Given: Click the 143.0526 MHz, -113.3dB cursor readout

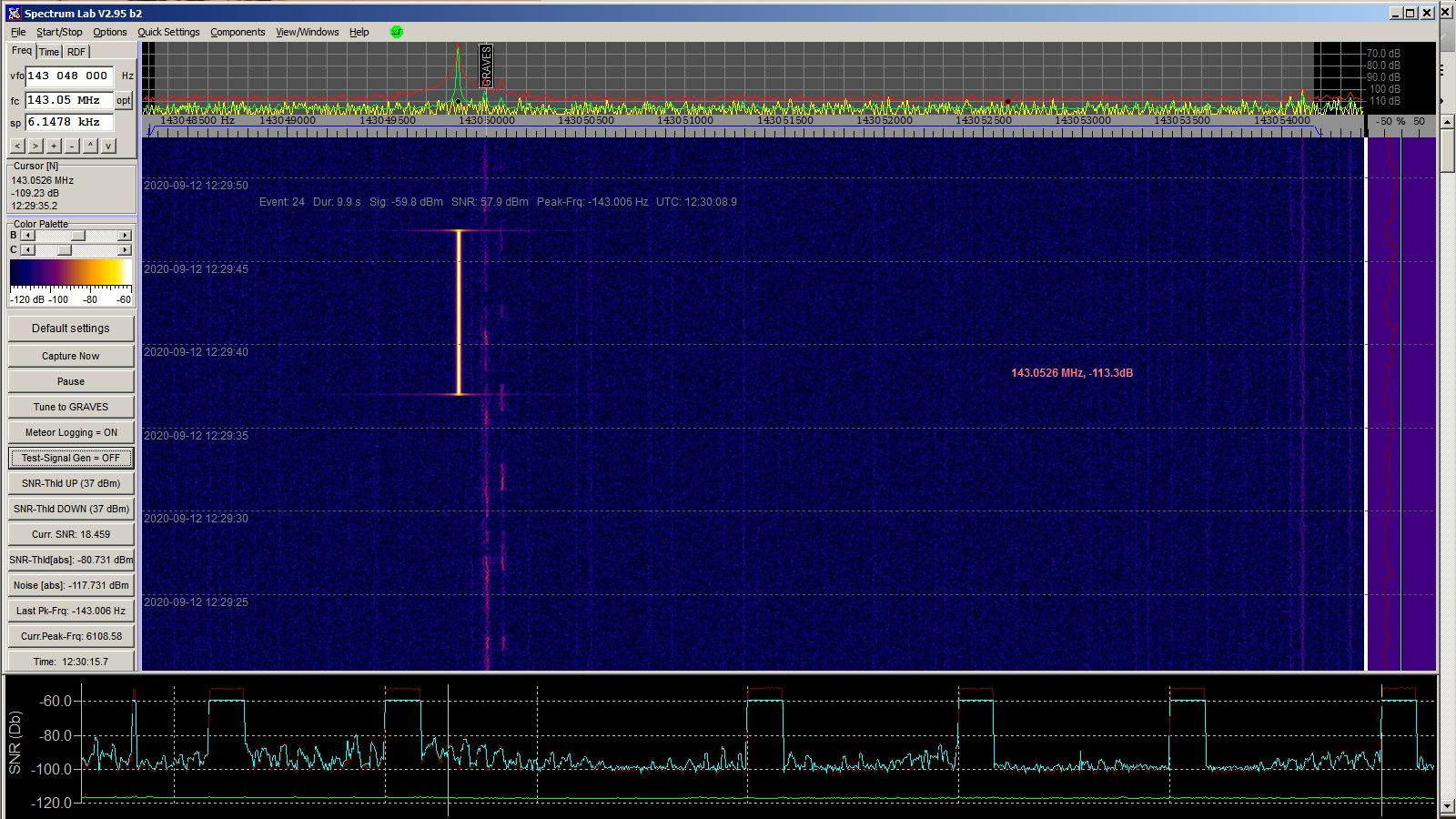Looking at the screenshot, I should [x=1072, y=373].
